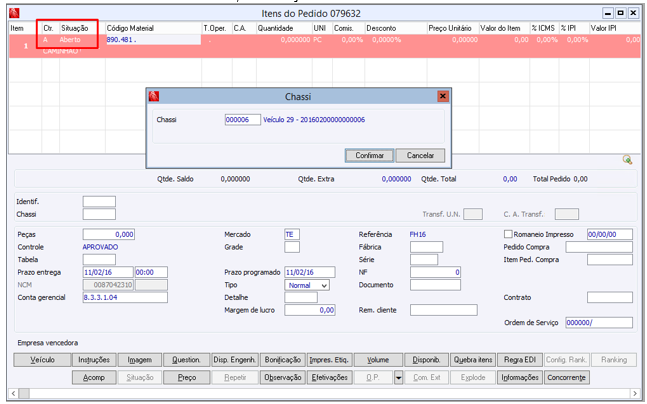Click horizontal scrollbar right arrow
This screenshot has width=647, height=404.
635,393
